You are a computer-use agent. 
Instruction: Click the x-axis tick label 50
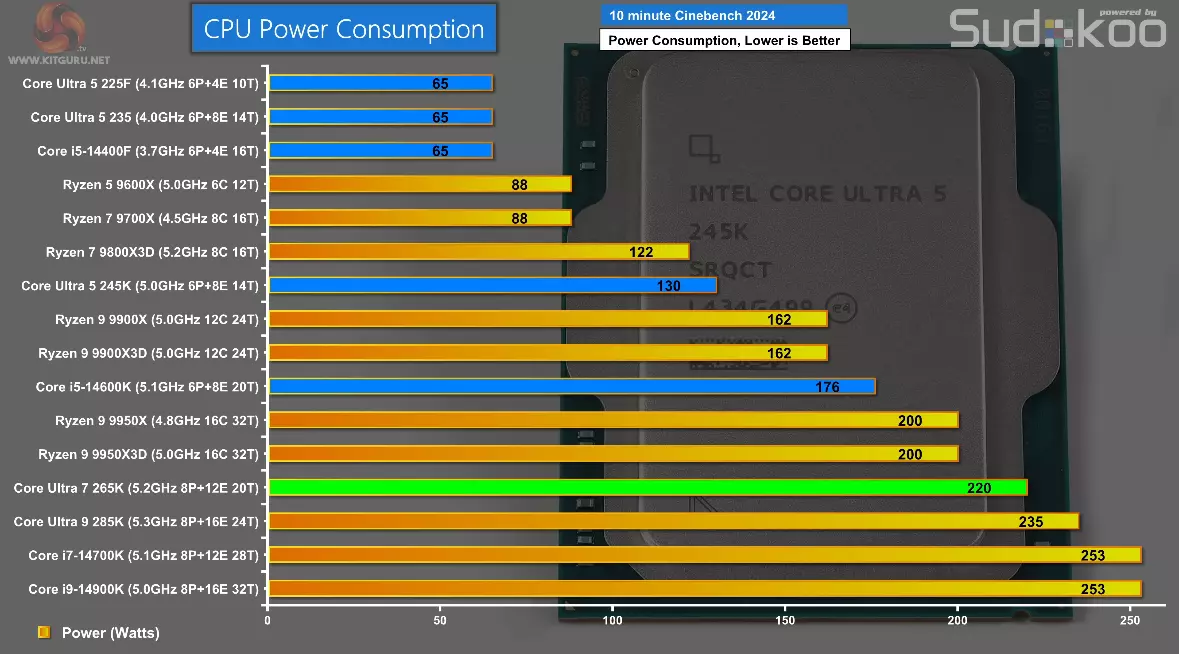pyautogui.click(x=440, y=620)
